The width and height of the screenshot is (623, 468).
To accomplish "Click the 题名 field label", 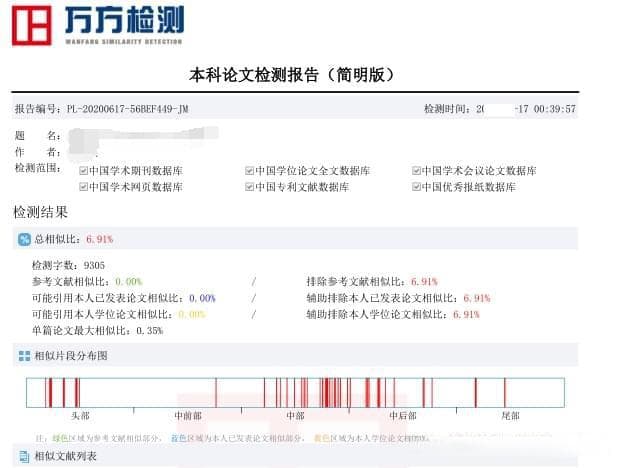I will (38, 136).
